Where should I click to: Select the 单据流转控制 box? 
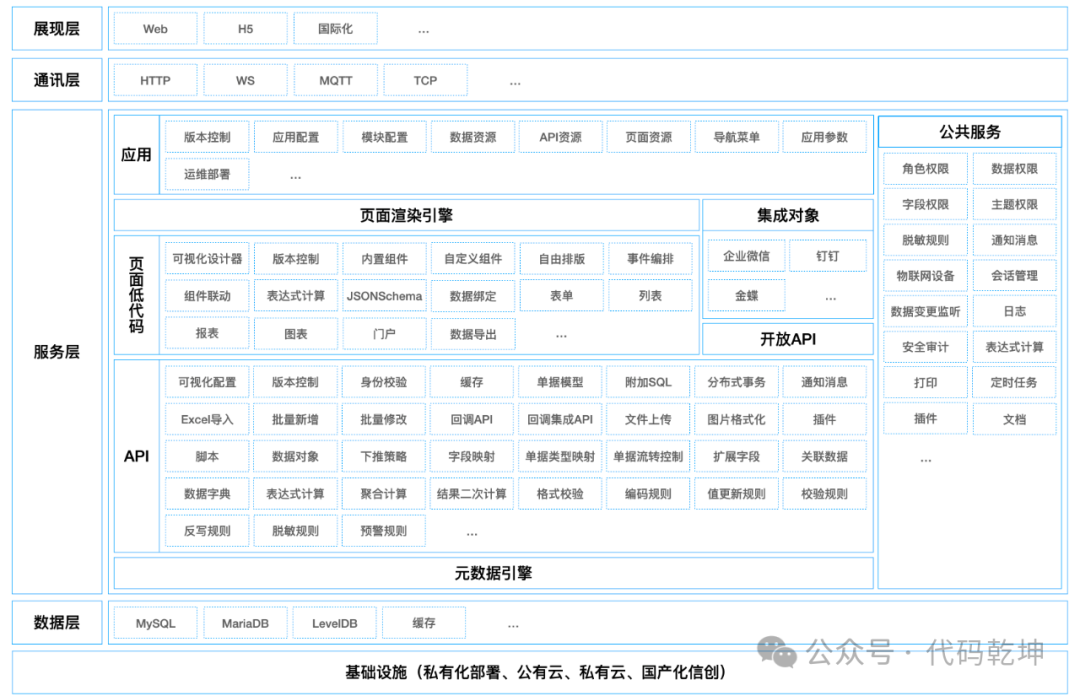(648, 456)
